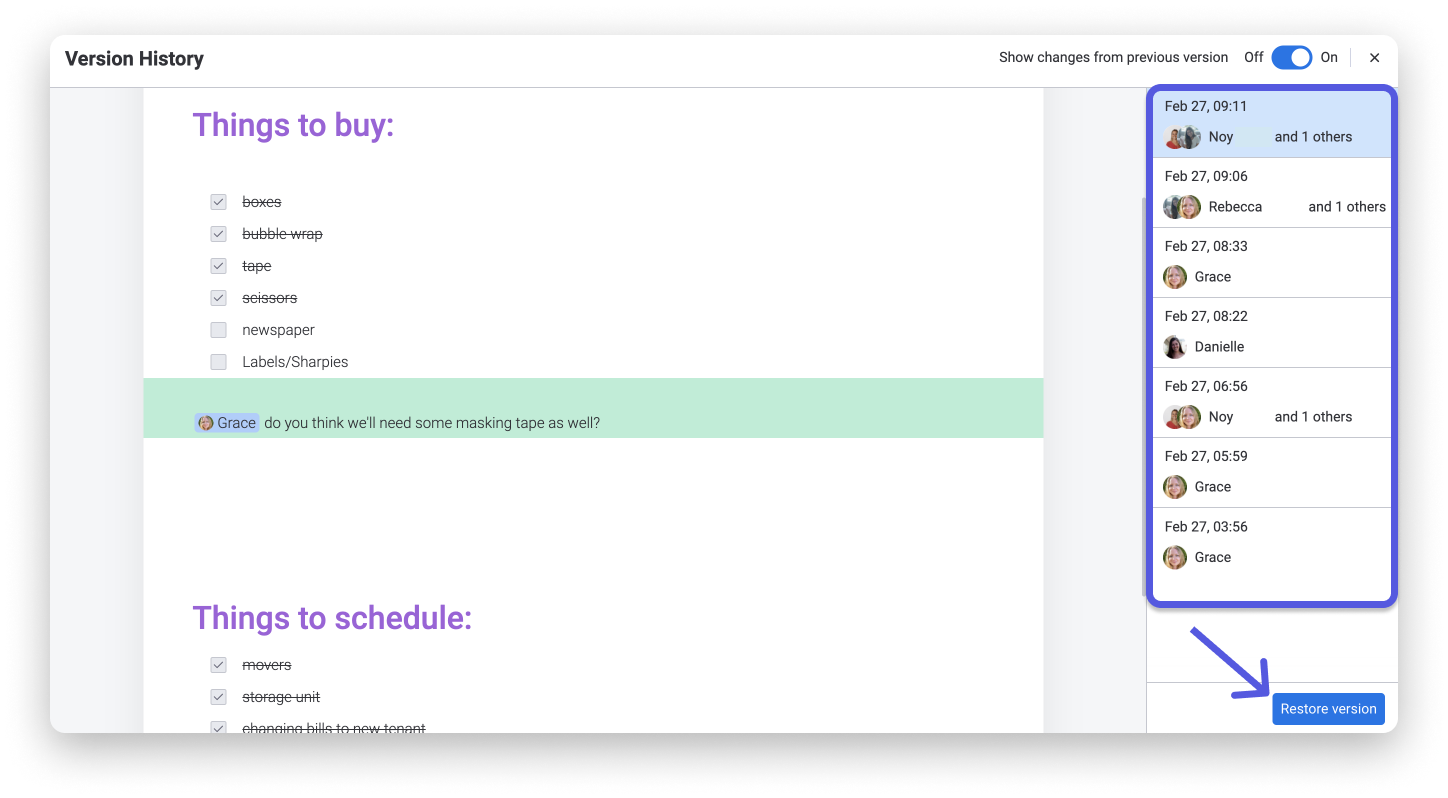Check the newspaper checkbox
The height and width of the screenshot is (798, 1448).
tap(218, 330)
